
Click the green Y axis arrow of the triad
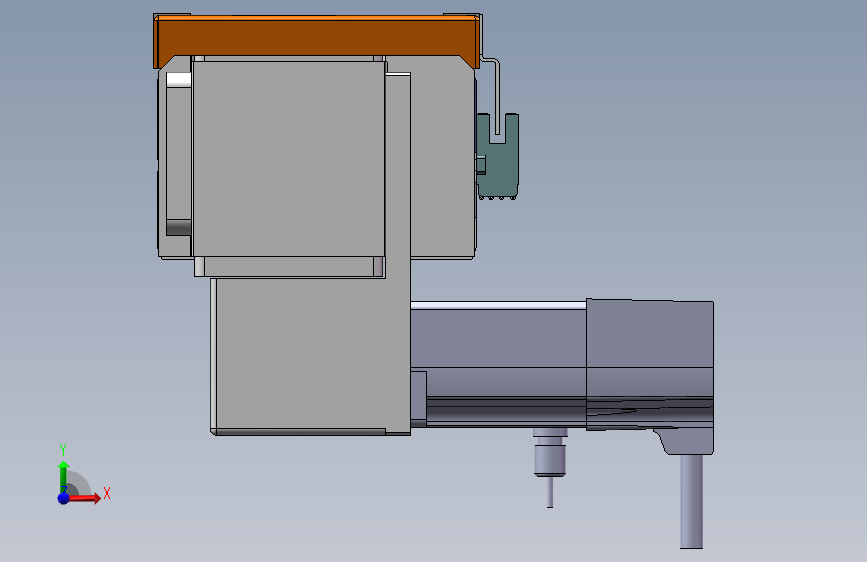[x=63, y=477]
